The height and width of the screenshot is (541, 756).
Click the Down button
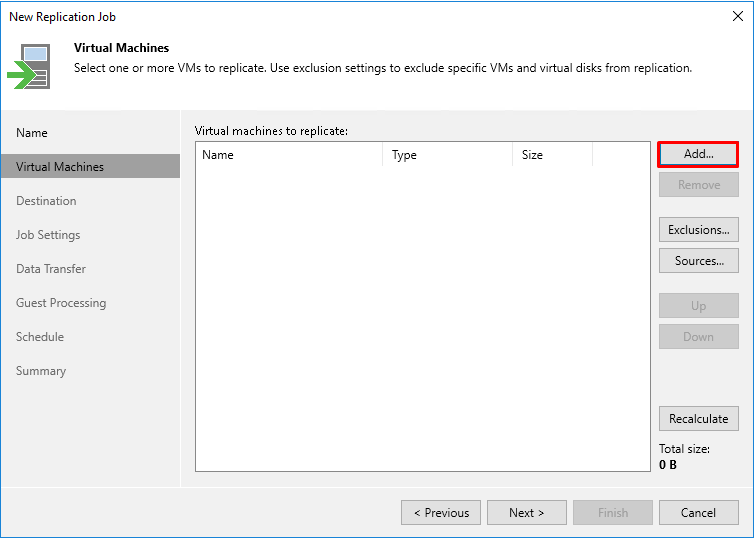(x=699, y=337)
